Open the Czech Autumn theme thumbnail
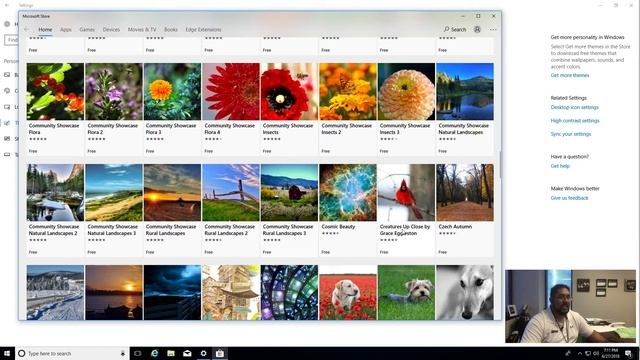Screen dimensions: 640x360 click(464, 193)
